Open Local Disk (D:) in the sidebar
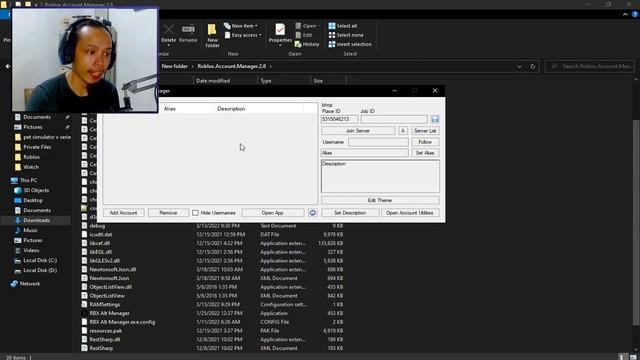This screenshot has width=640, height=360. 36,270
